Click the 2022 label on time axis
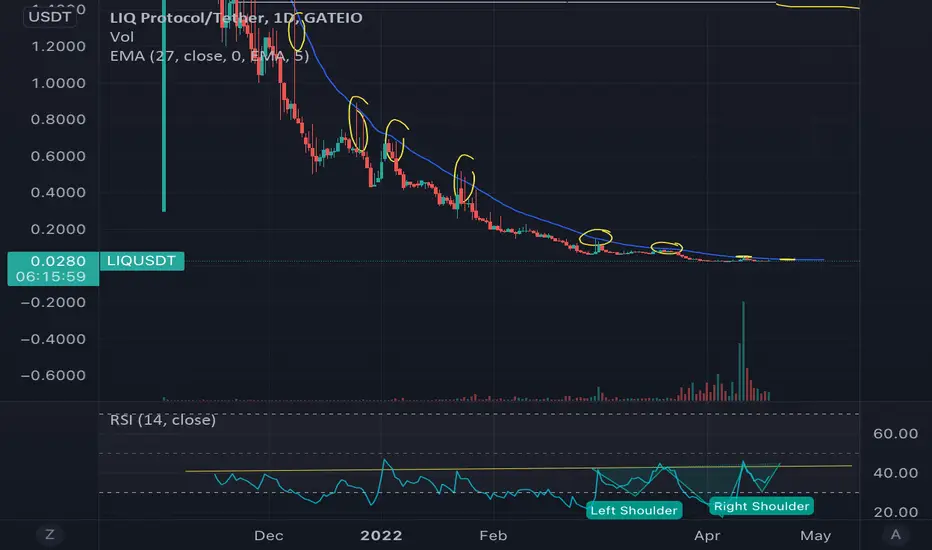This screenshot has width=932, height=550. point(381,535)
